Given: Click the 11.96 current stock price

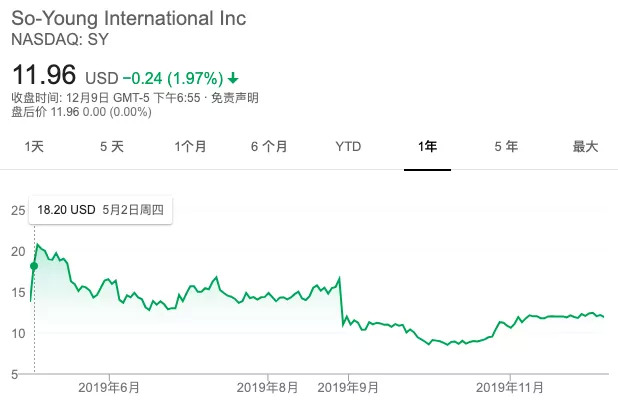Looking at the screenshot, I should click(43, 75).
